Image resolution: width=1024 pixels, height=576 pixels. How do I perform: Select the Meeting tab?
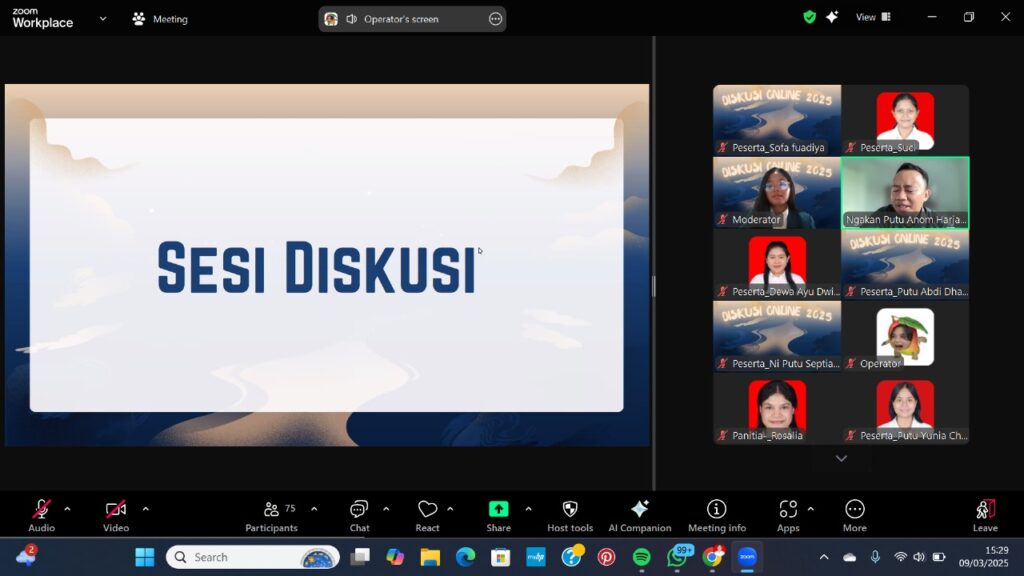pyautogui.click(x=159, y=18)
